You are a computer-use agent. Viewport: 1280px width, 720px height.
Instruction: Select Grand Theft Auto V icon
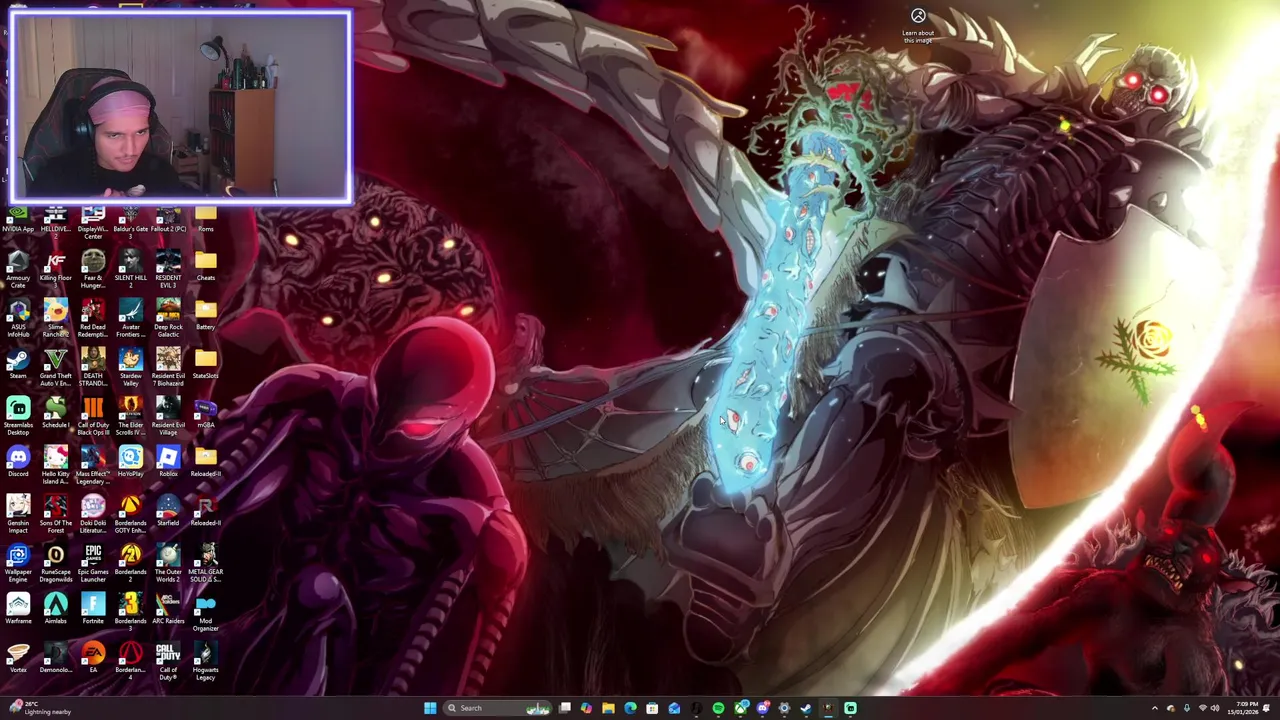[x=55, y=367]
